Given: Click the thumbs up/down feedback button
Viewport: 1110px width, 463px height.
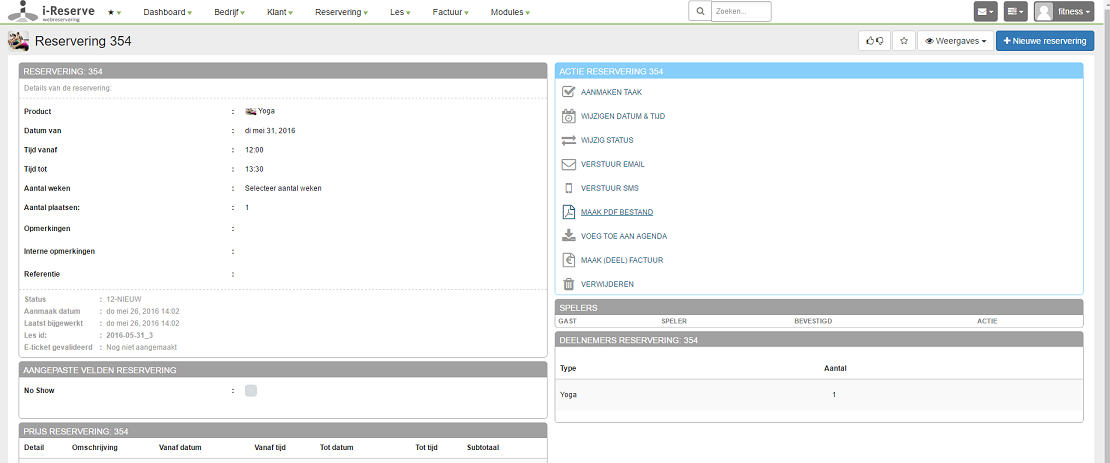Looking at the screenshot, I should (874, 41).
